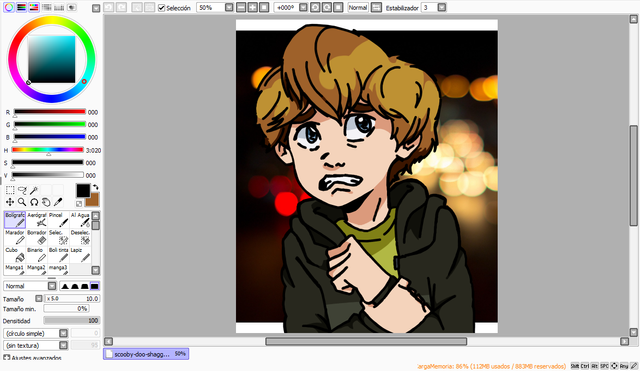Toggle the color mixer panel icon
This screenshot has height=371, width=640.
pos(47,7)
